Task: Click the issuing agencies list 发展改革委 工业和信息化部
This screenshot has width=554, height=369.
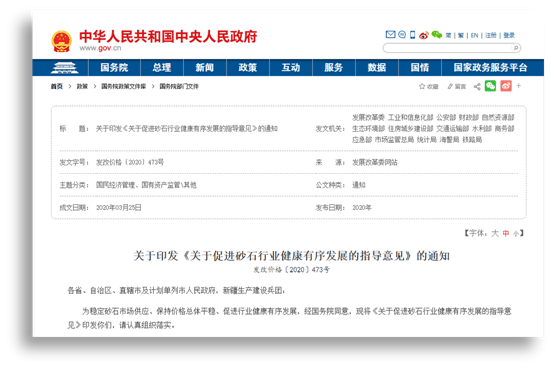Action: (x=433, y=128)
